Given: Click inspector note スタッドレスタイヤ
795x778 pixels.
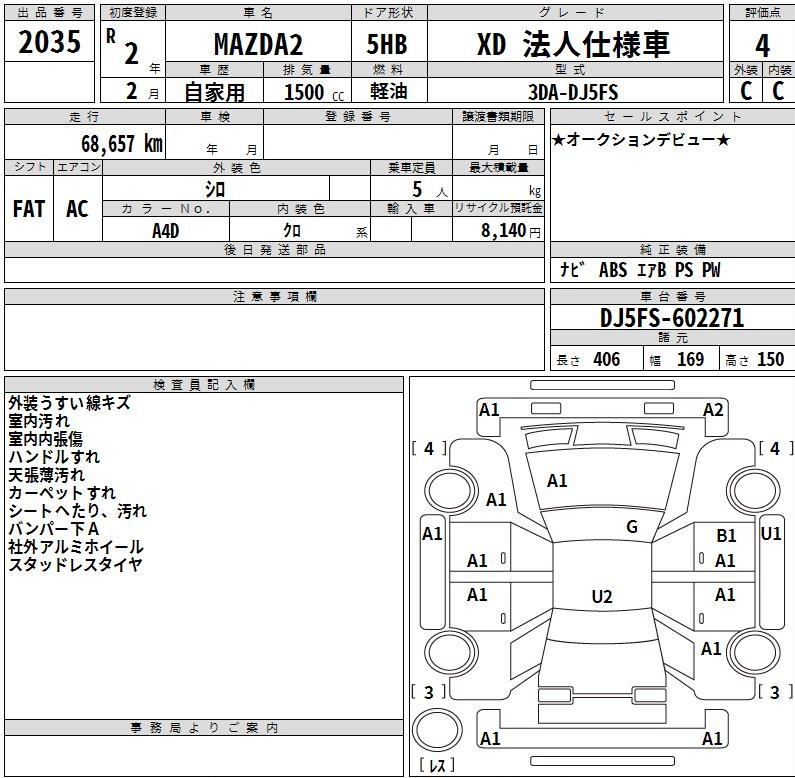Looking at the screenshot, I should pos(76,564).
